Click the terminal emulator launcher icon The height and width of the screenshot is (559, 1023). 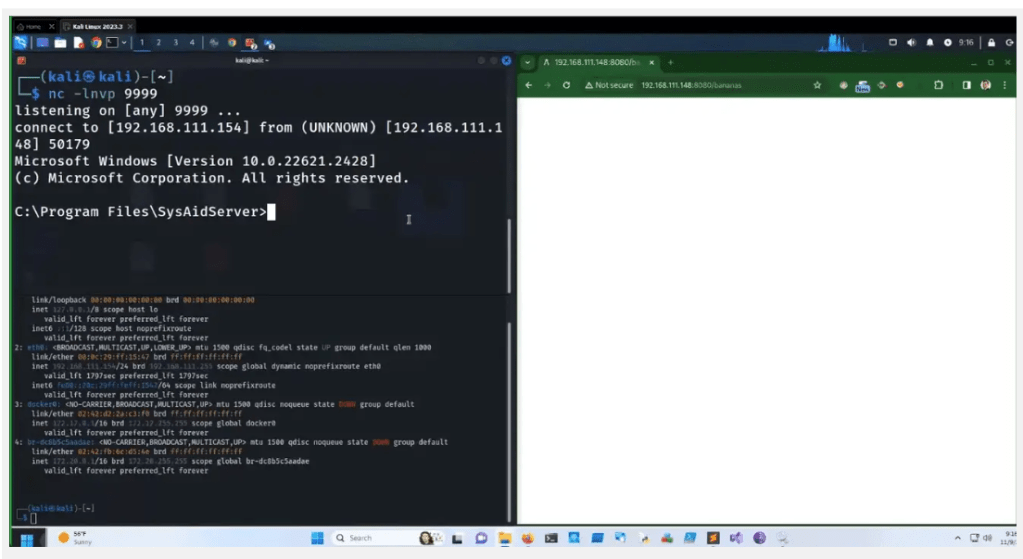pos(111,43)
